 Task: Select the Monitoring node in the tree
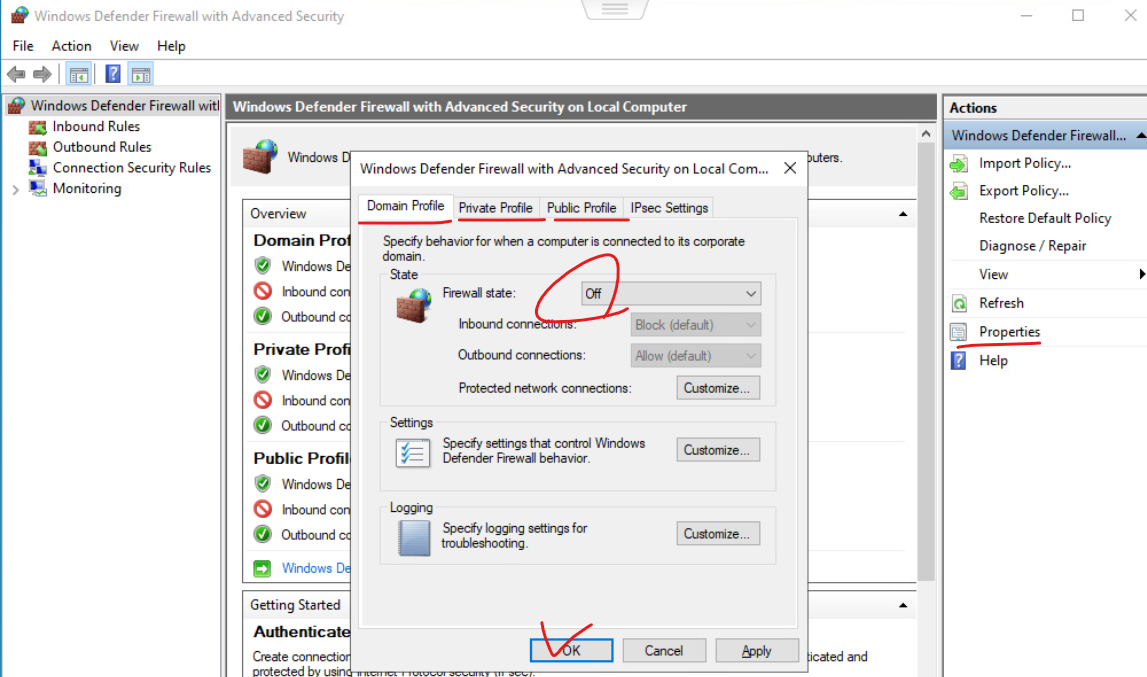coord(86,188)
